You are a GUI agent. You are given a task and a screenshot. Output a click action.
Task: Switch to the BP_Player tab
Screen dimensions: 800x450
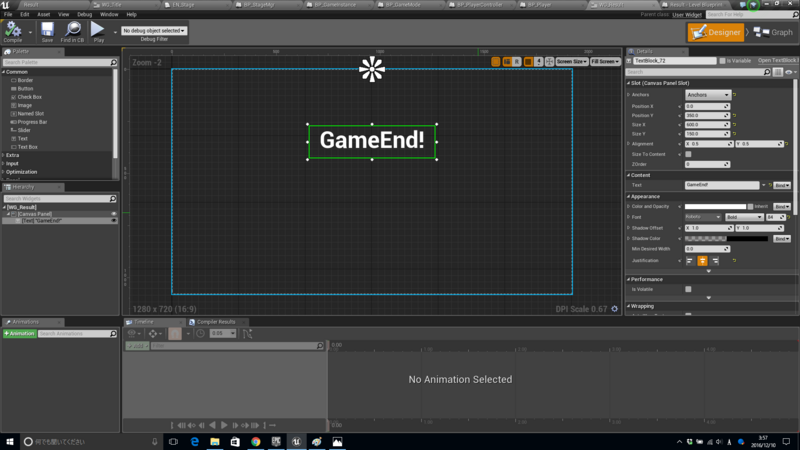point(539,5)
